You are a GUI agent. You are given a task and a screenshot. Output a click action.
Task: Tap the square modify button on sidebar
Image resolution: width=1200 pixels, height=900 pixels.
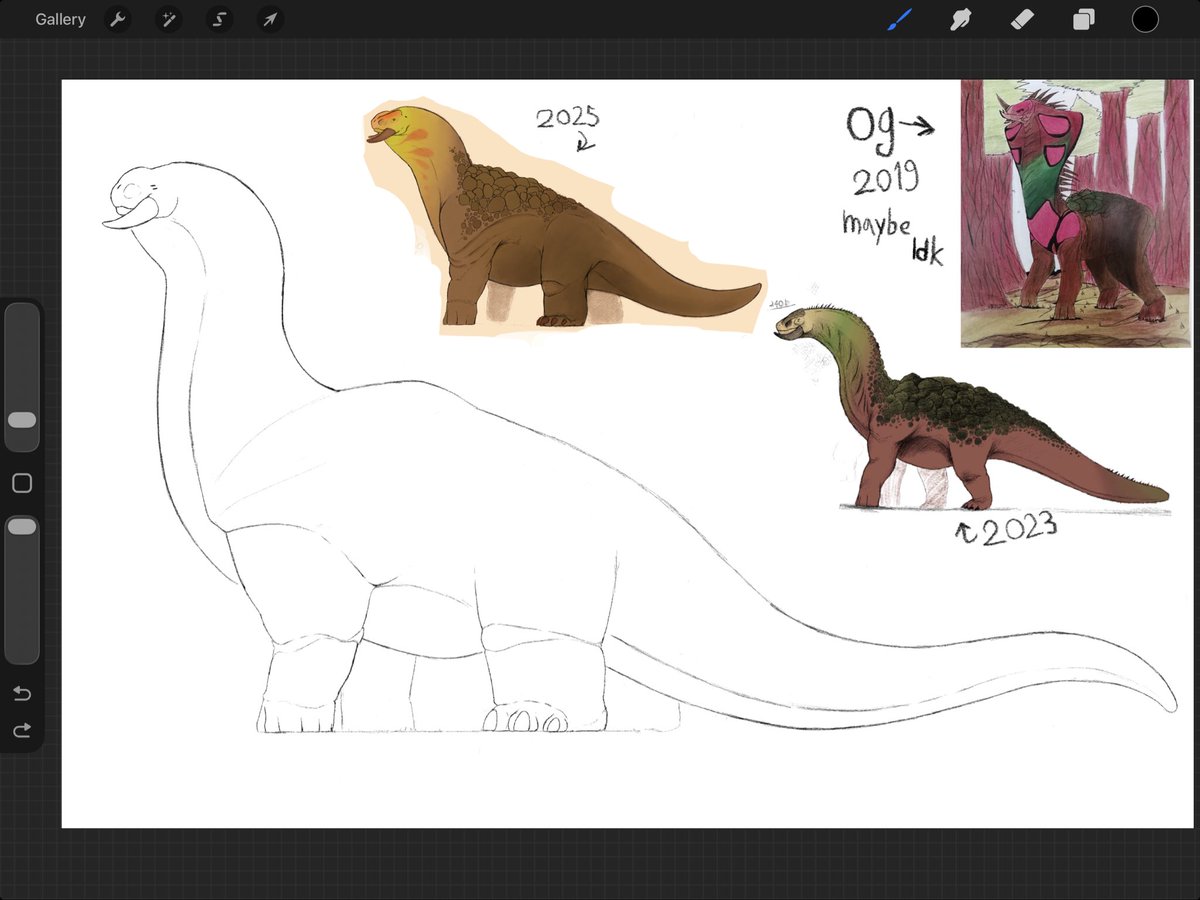22,483
